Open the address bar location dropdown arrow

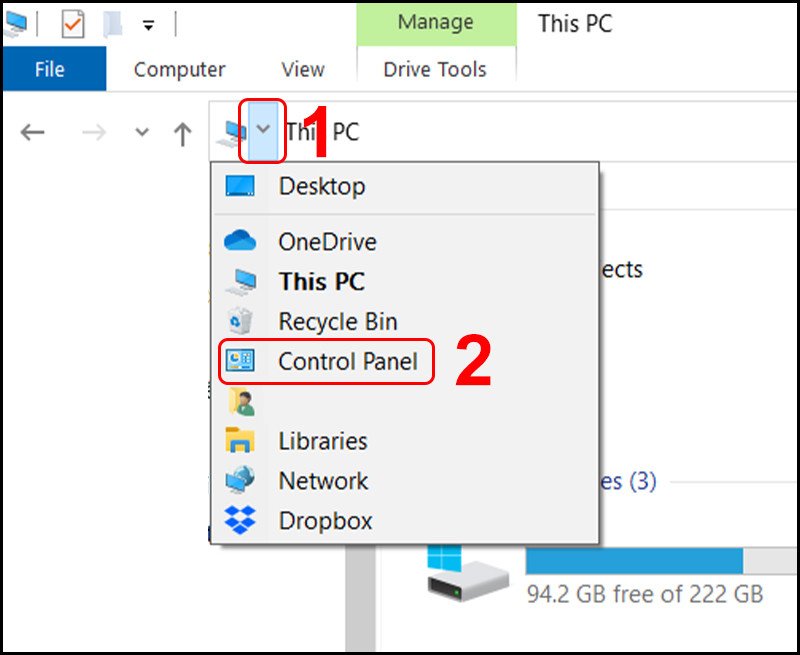(x=262, y=131)
